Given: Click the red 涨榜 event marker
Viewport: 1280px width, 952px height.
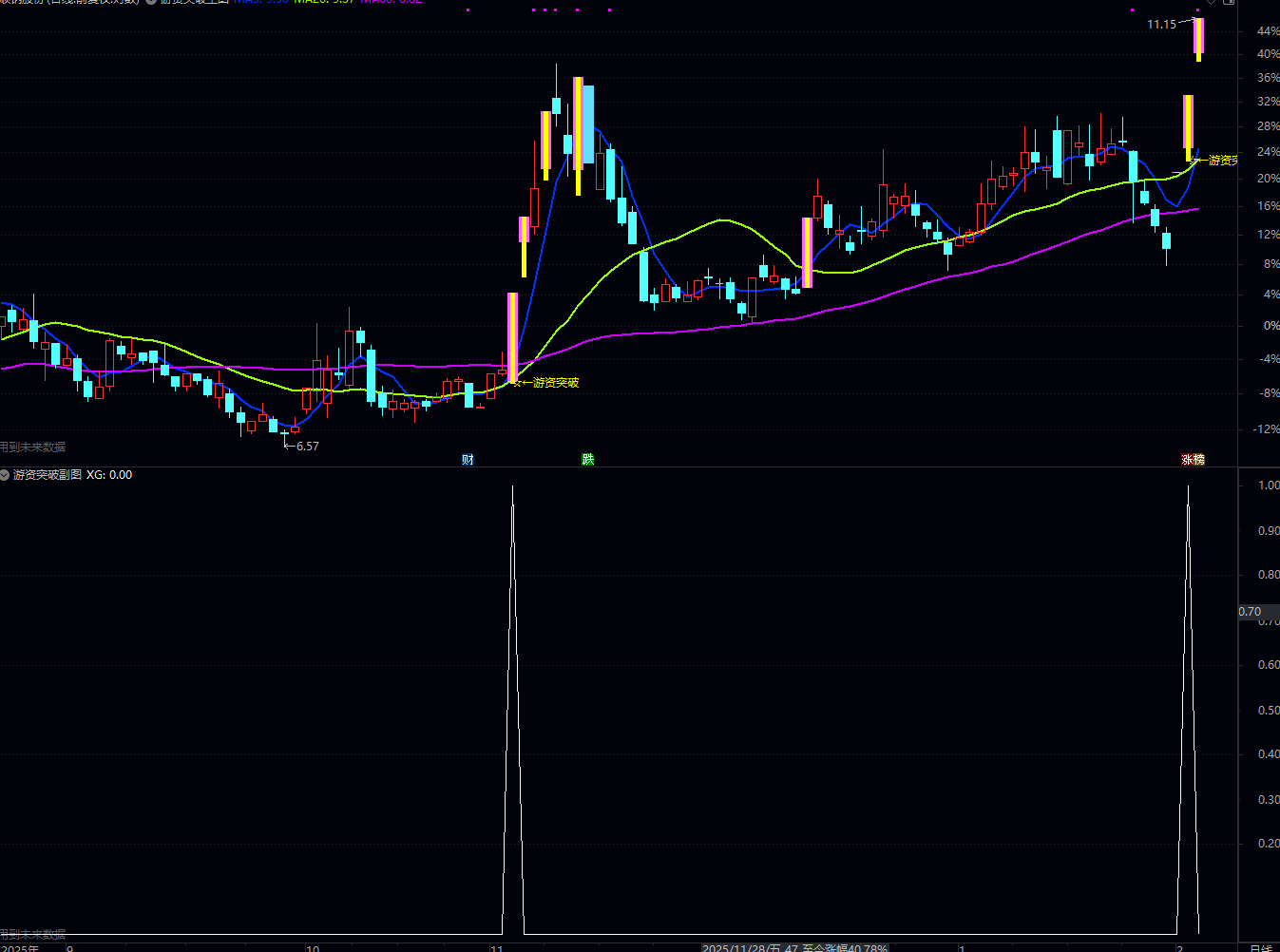Looking at the screenshot, I should click(x=1193, y=460).
